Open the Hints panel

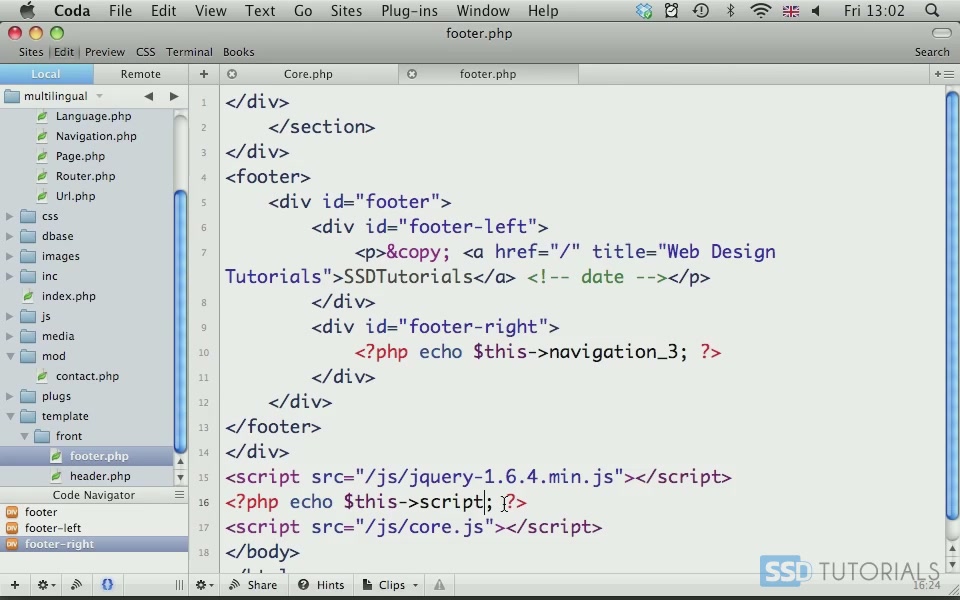point(321,585)
